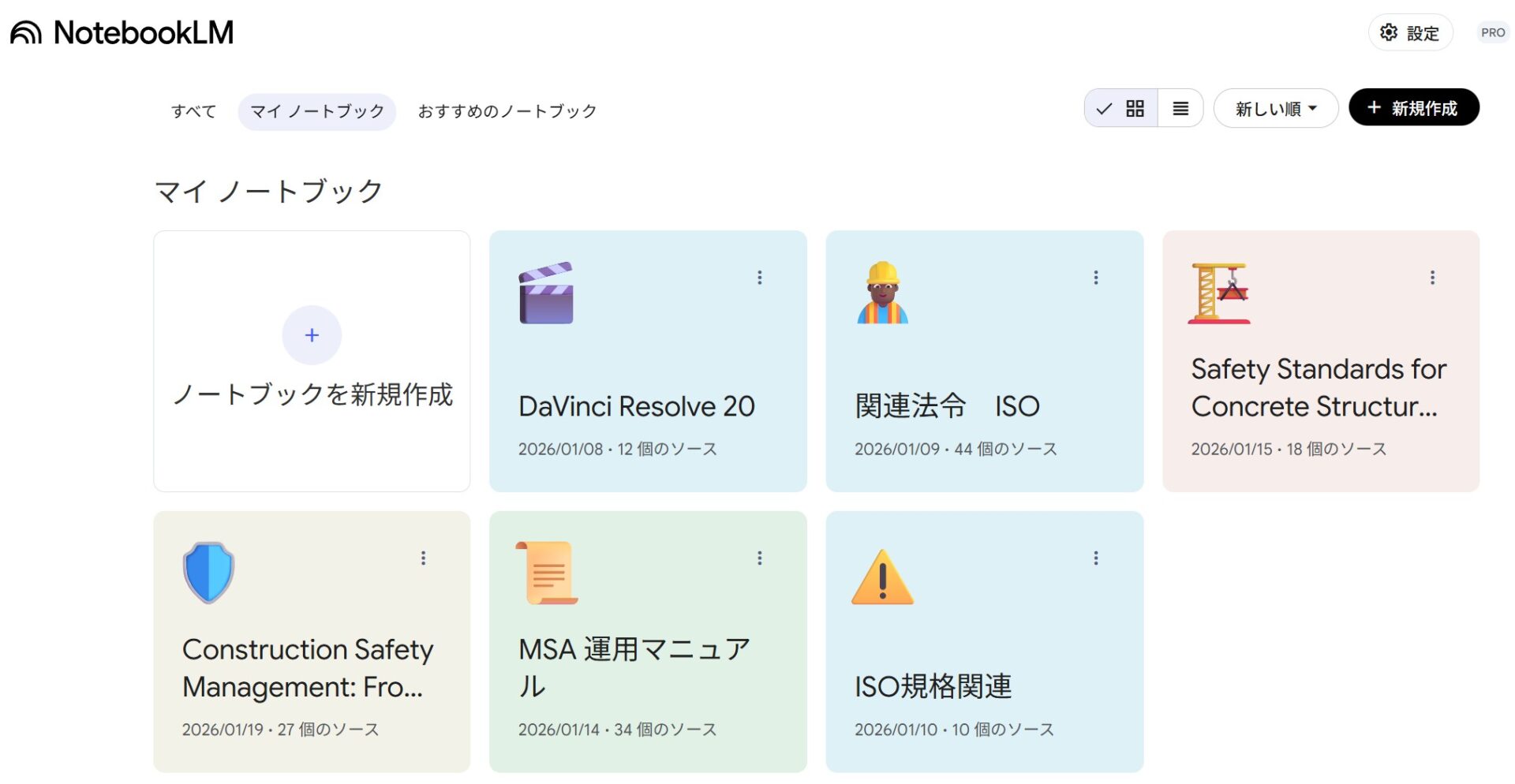Click the construction worker emoji icon
Image resolution: width=1515 pixels, height=784 pixels.
pyautogui.click(x=882, y=293)
